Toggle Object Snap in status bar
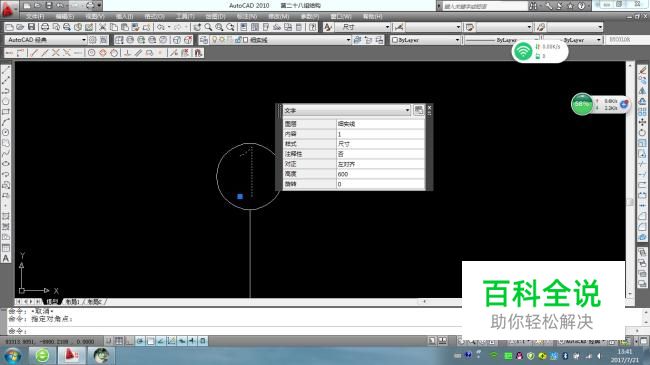The height and width of the screenshot is (365, 650). pos(150,341)
